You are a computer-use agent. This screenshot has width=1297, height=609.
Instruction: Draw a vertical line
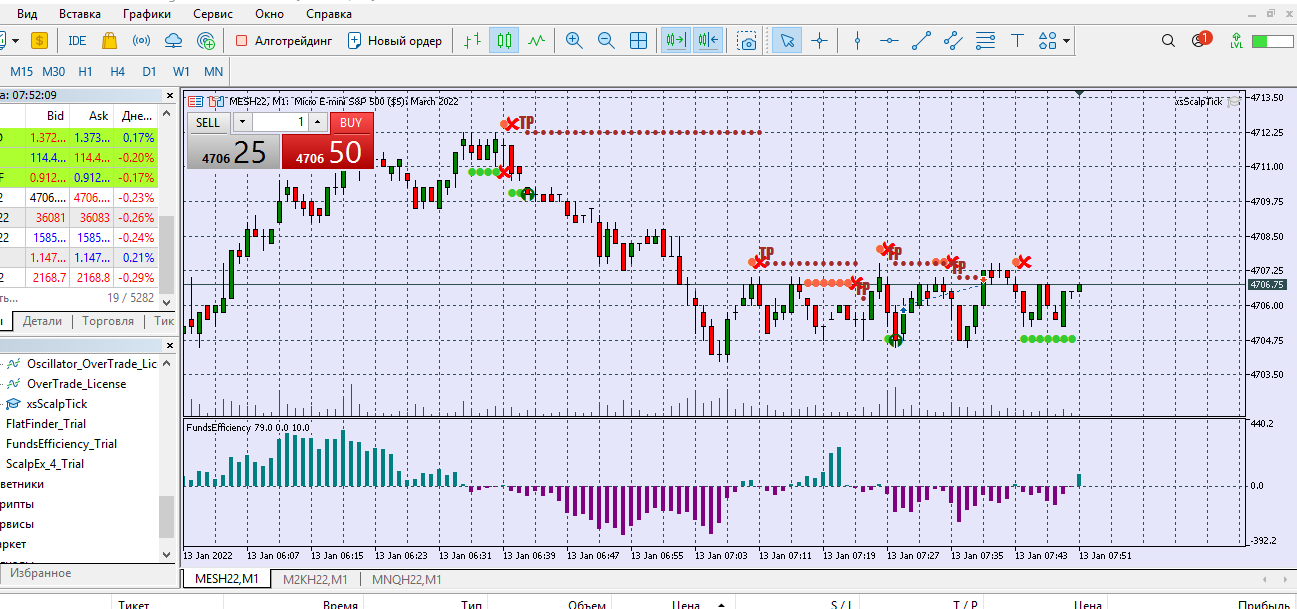pos(857,41)
